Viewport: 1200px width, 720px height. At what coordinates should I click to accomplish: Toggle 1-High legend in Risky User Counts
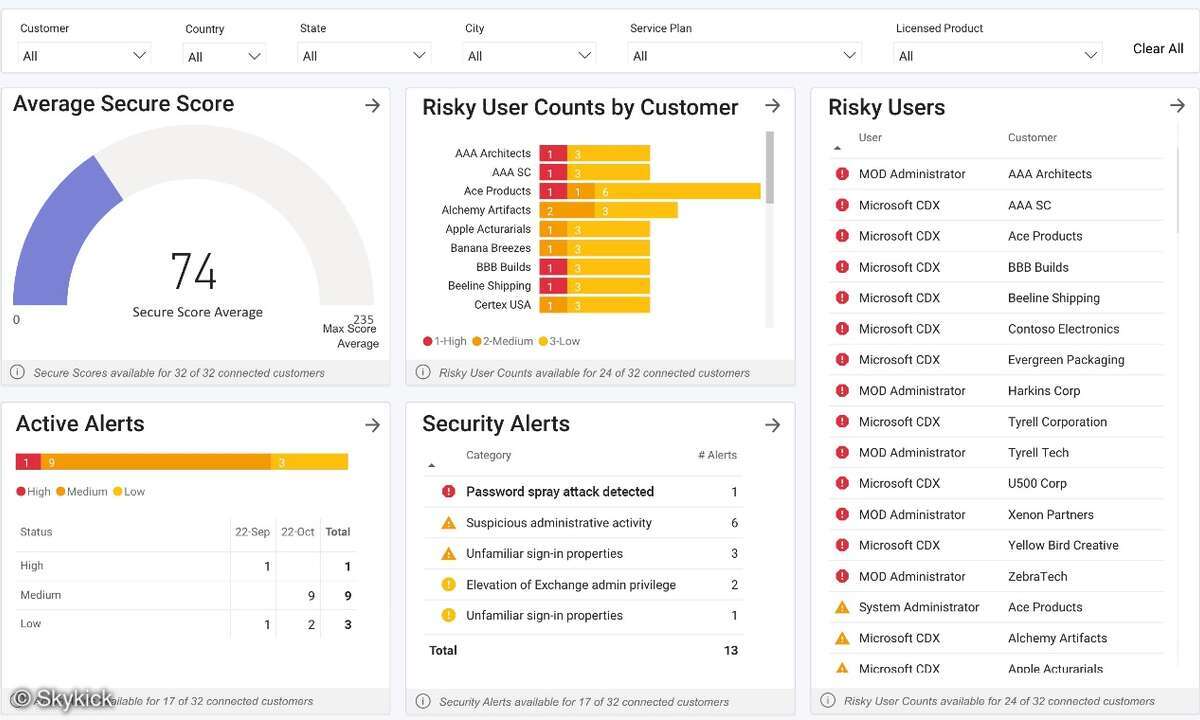click(x=445, y=341)
